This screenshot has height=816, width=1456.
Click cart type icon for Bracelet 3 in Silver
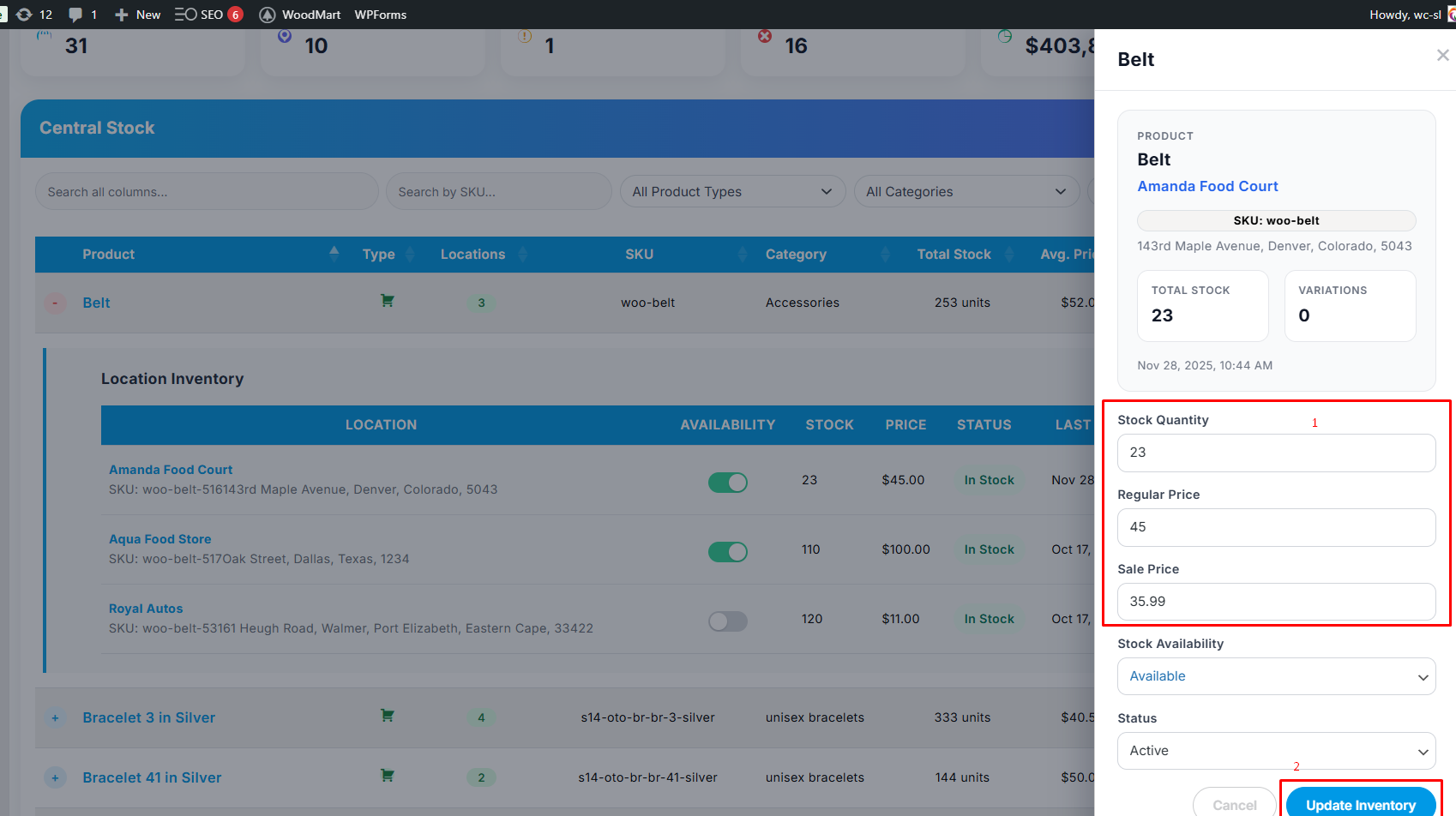[388, 716]
